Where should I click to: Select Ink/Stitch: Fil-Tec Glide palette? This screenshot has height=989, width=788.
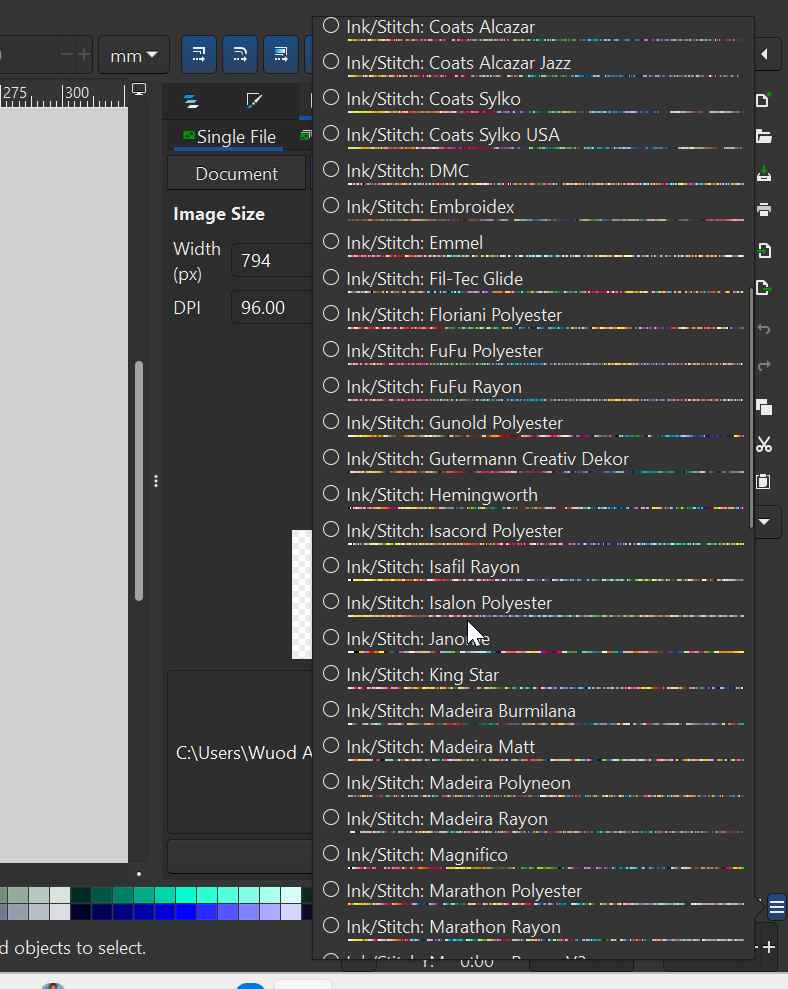(x=533, y=281)
